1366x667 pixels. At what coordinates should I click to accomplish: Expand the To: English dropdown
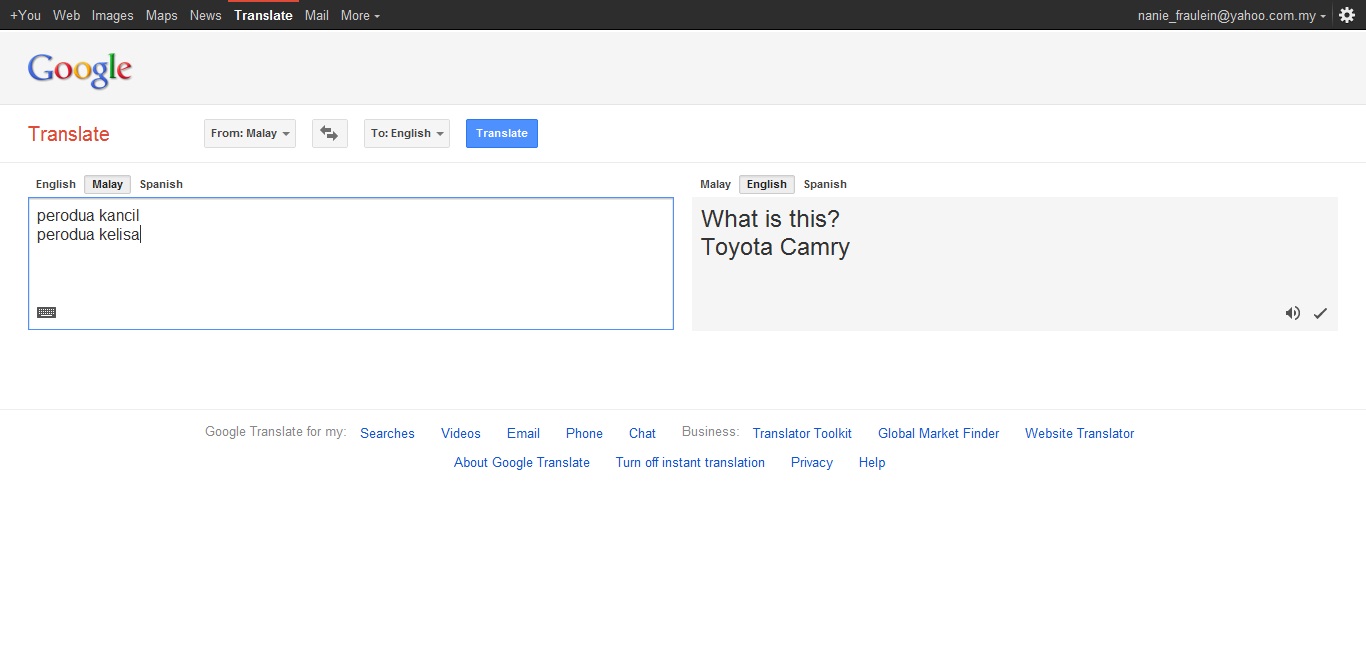pos(407,133)
